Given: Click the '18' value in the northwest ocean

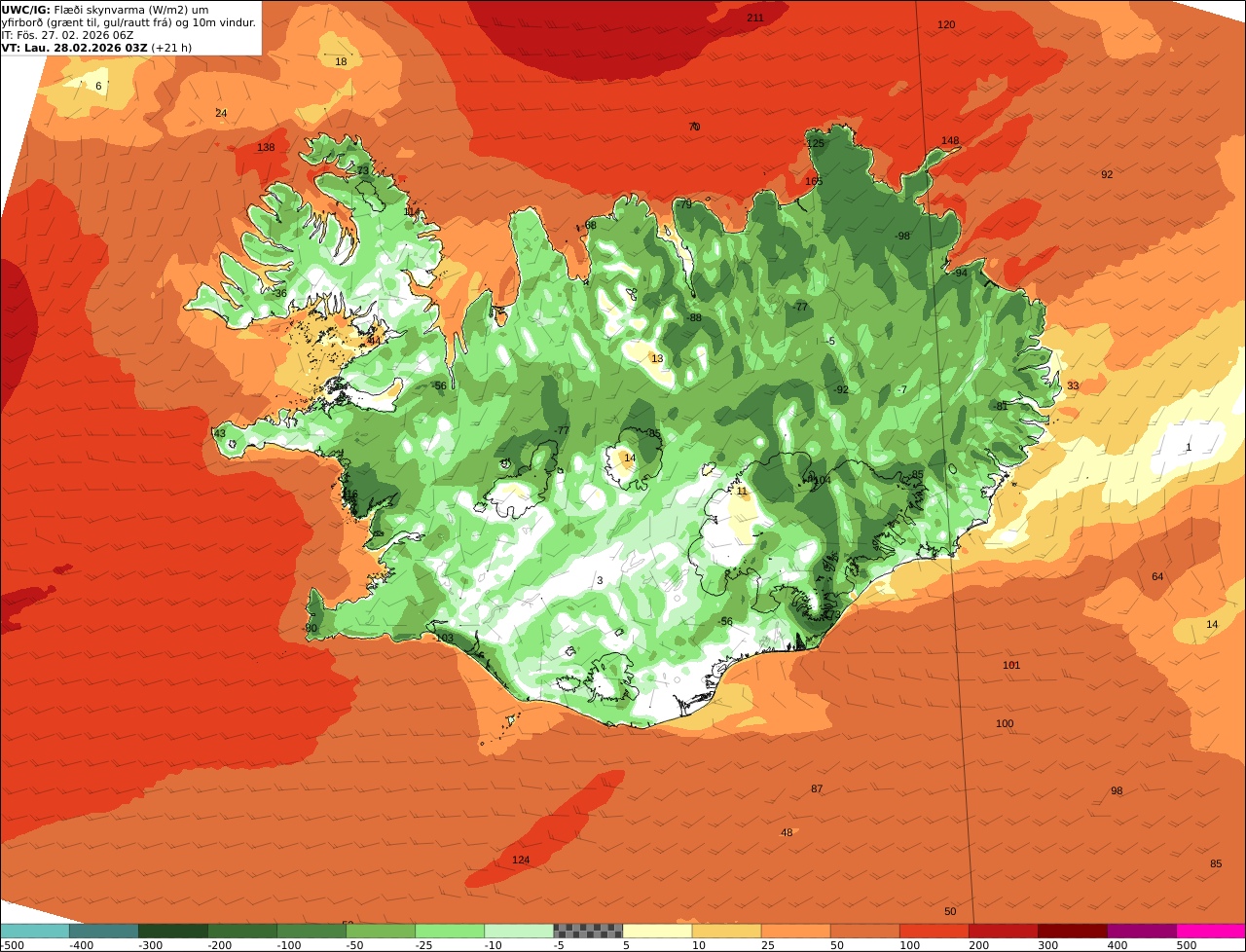Looking at the screenshot, I should click(x=341, y=61).
